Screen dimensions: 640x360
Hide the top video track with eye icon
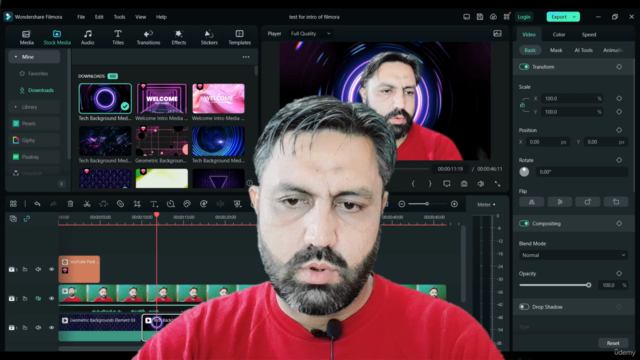(x=51, y=269)
